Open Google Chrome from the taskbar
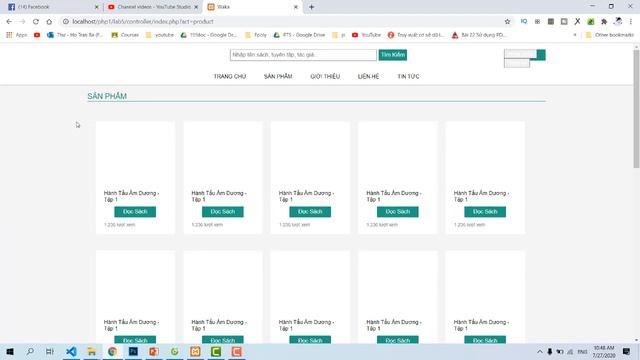 [113, 351]
